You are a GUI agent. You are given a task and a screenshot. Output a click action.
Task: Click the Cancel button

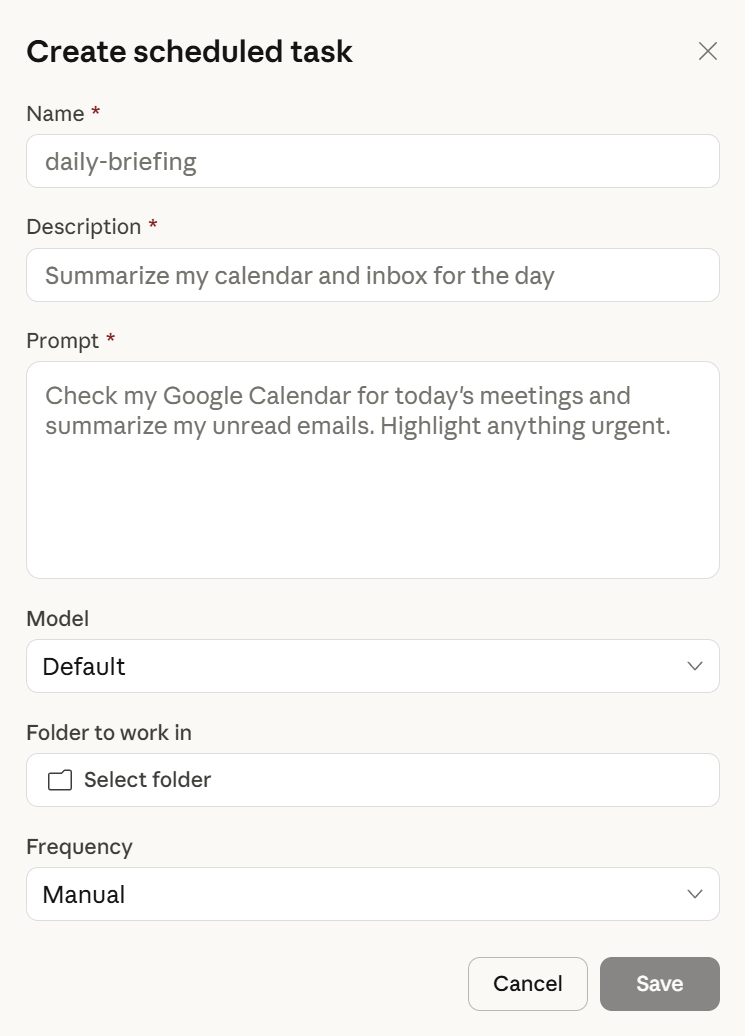(528, 983)
